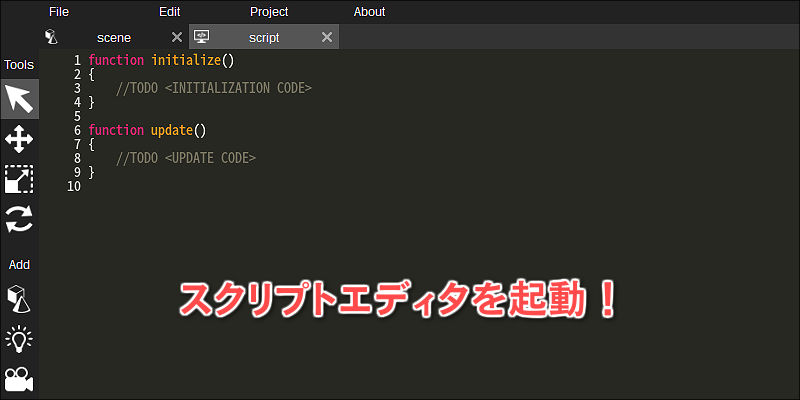Open the File menu
800x400 pixels.
(x=59, y=12)
